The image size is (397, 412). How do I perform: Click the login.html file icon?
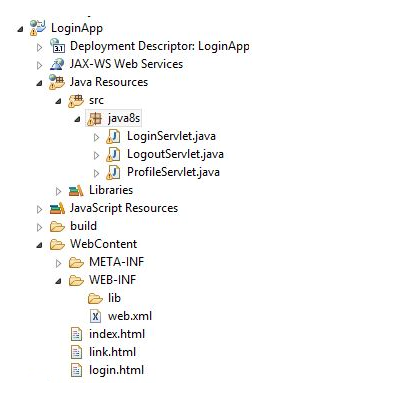pos(76,370)
